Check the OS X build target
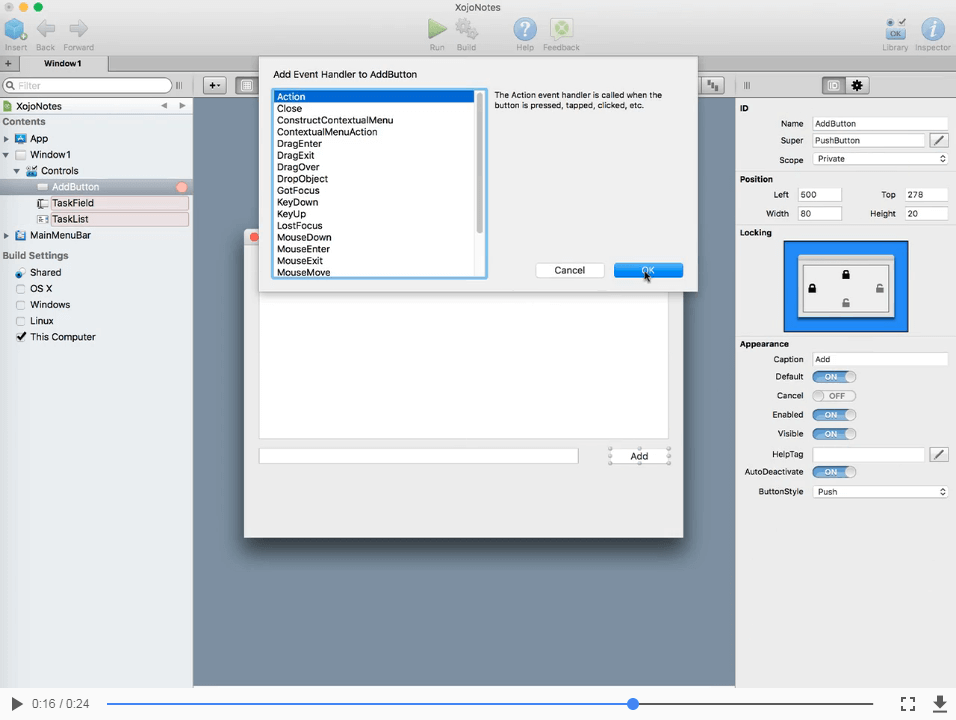 point(21,288)
